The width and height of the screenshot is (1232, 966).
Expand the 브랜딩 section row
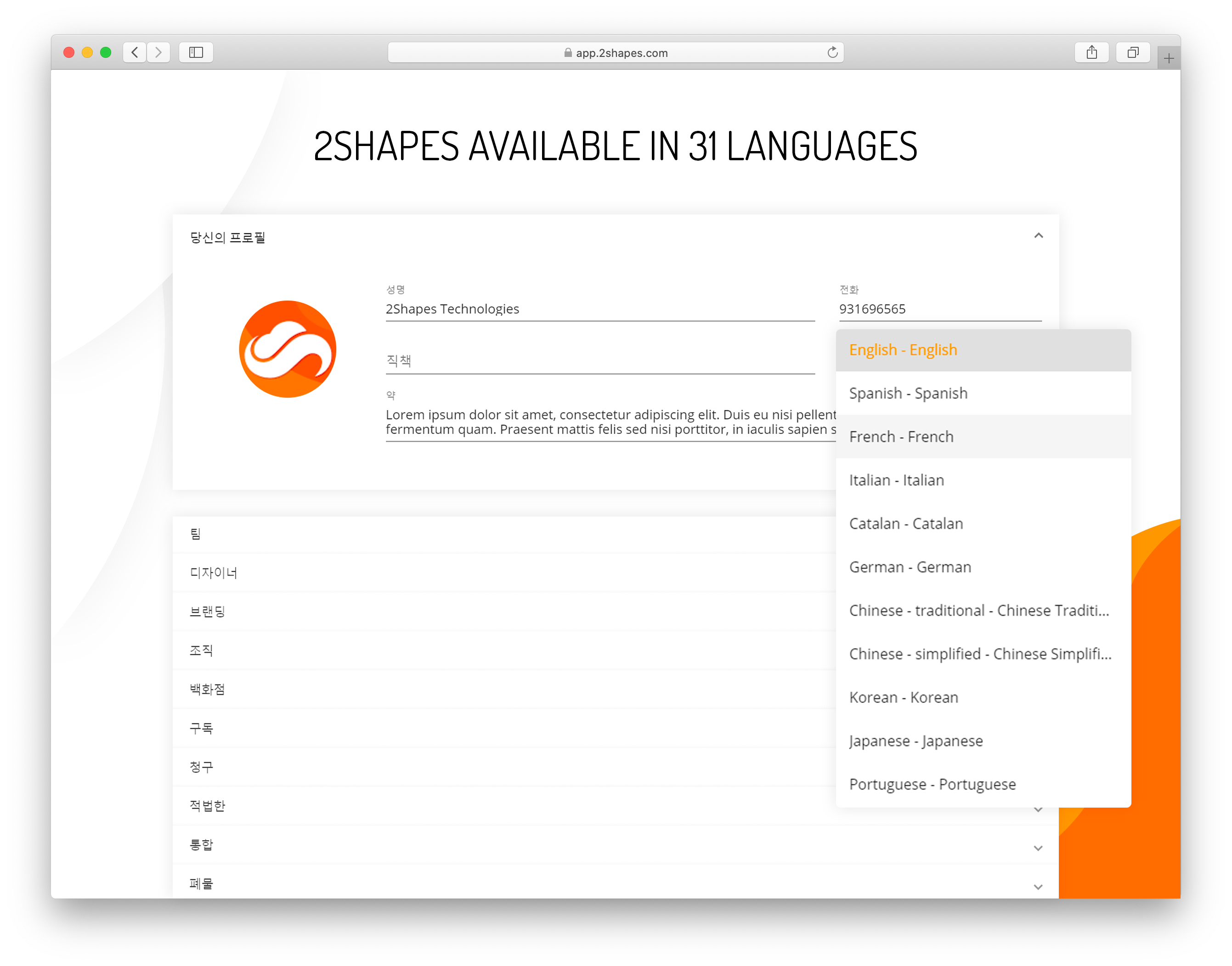(x=504, y=612)
